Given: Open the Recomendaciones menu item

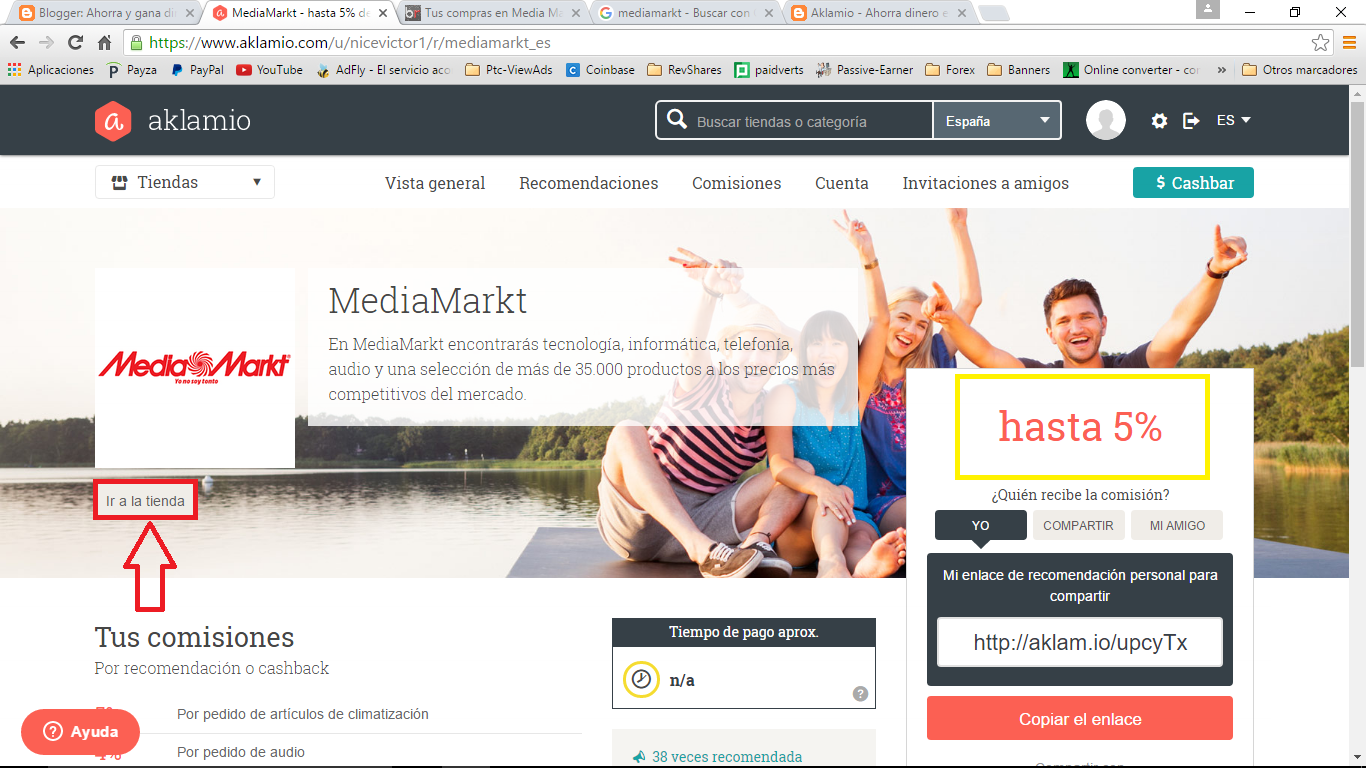Looking at the screenshot, I should pos(589,183).
